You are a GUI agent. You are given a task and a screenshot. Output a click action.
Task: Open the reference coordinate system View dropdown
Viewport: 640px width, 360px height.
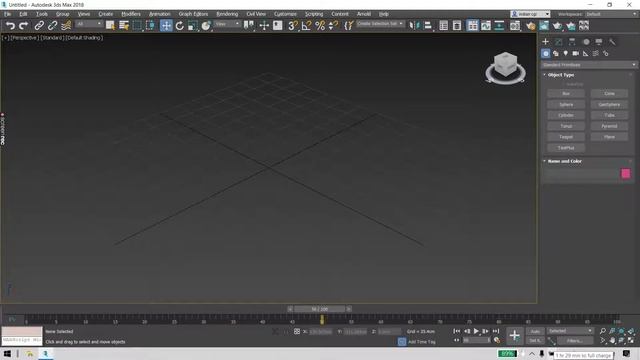(x=227, y=24)
